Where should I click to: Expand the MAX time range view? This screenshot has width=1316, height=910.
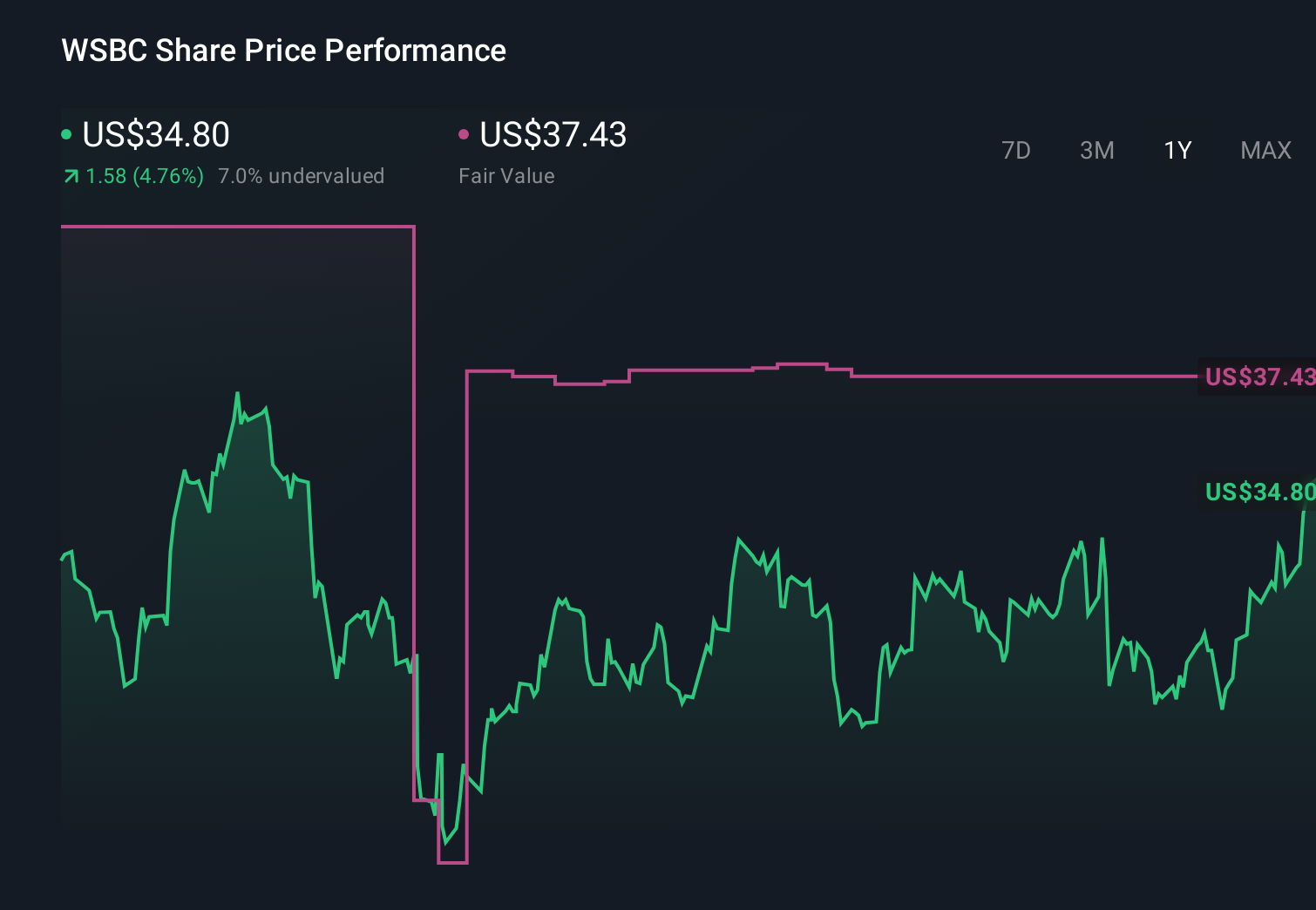[x=1265, y=150]
